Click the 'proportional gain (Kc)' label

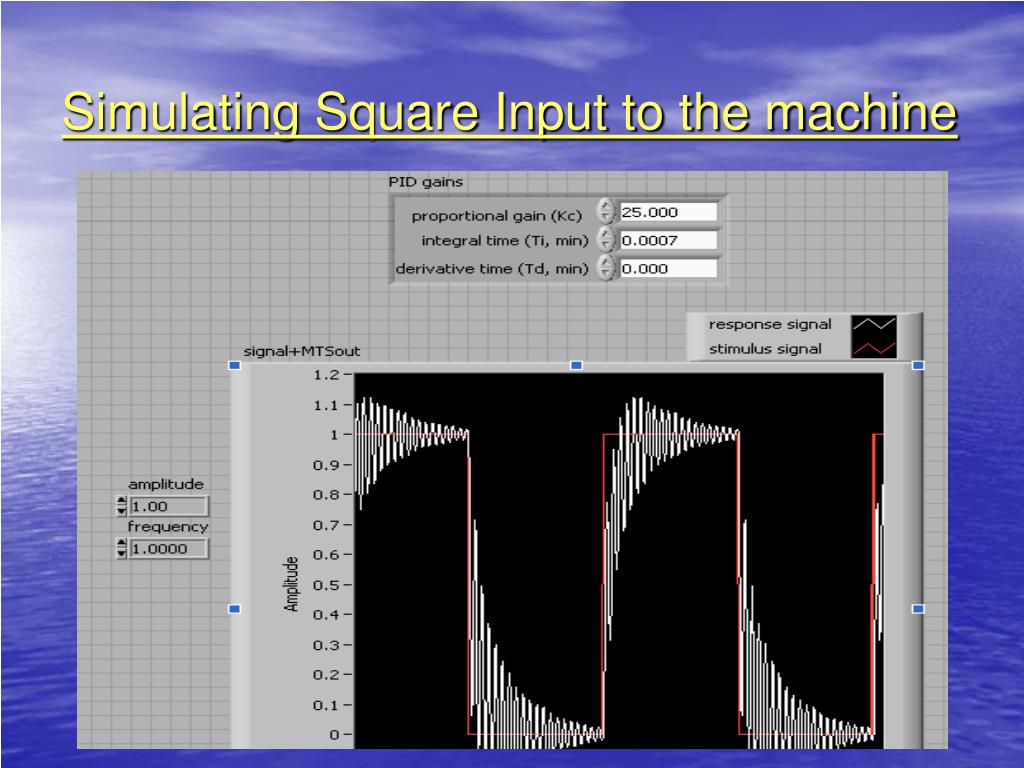(496, 216)
